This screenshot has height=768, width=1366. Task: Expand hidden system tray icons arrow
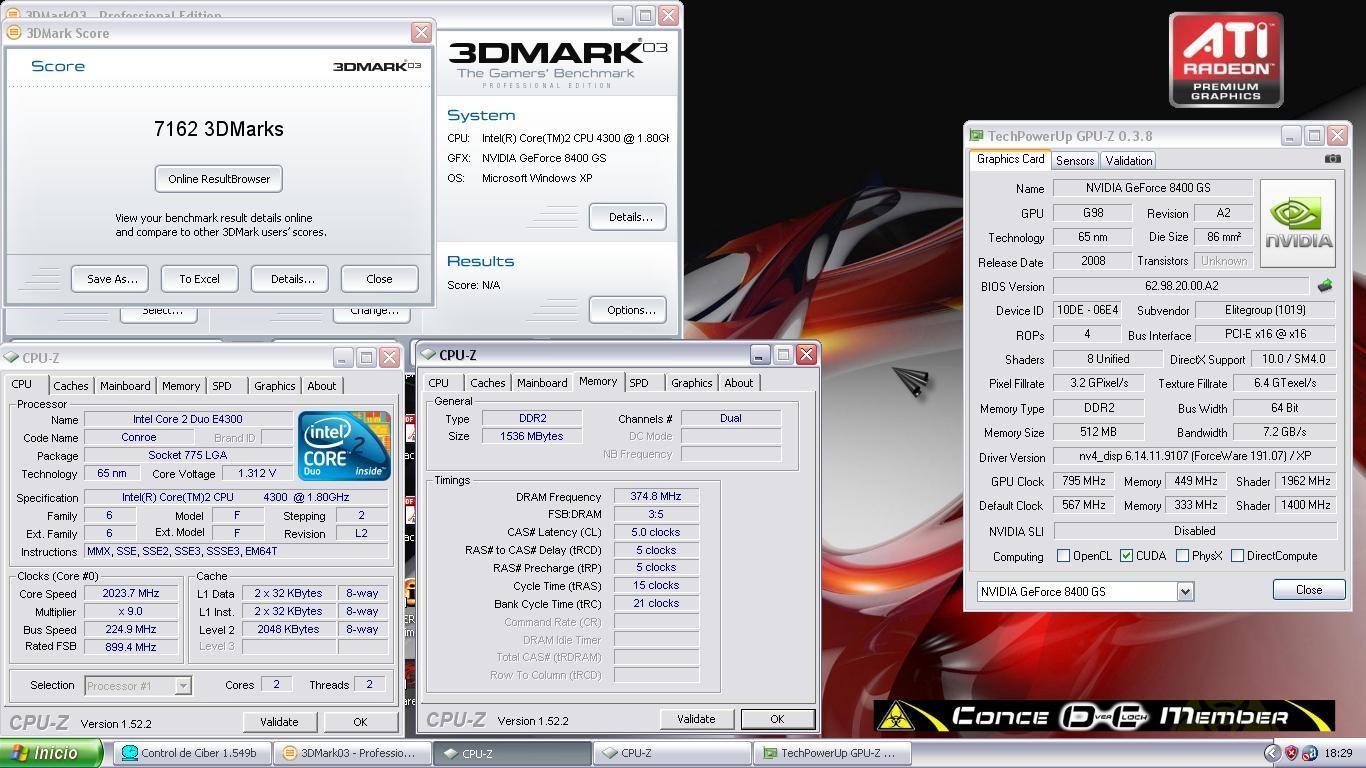pyautogui.click(x=1272, y=753)
